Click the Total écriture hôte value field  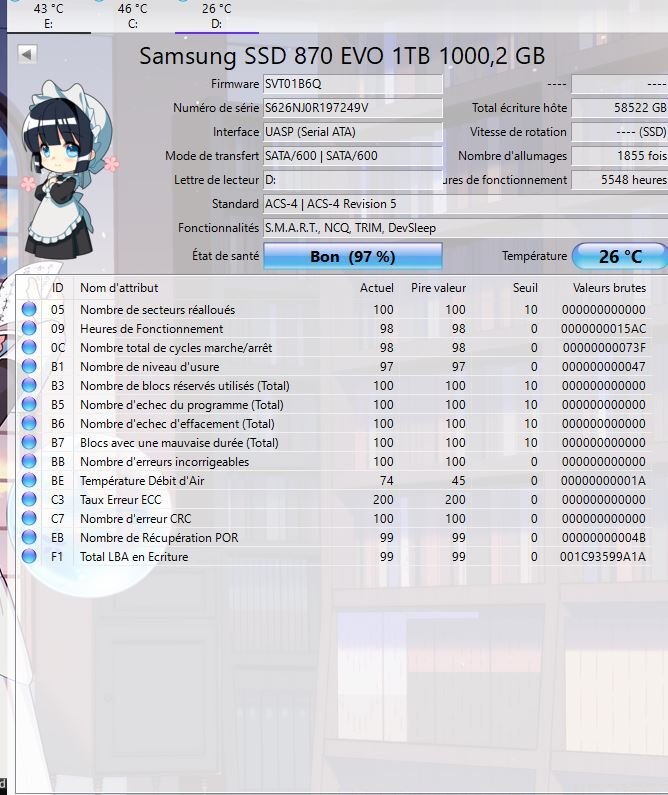pos(619,108)
